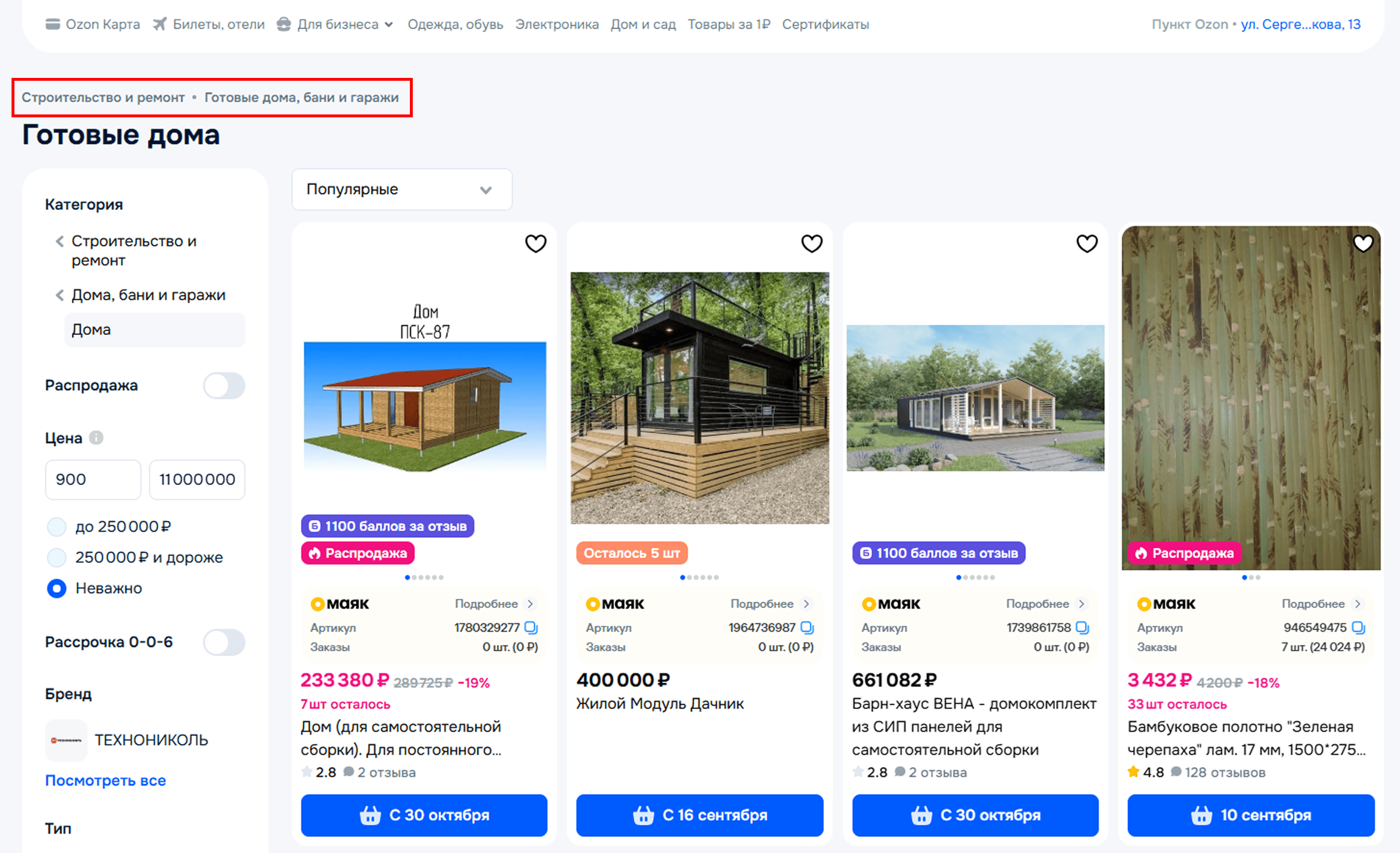
Task: Click ТЕХНОНИКОЛЬ brand name
Action: (151, 740)
